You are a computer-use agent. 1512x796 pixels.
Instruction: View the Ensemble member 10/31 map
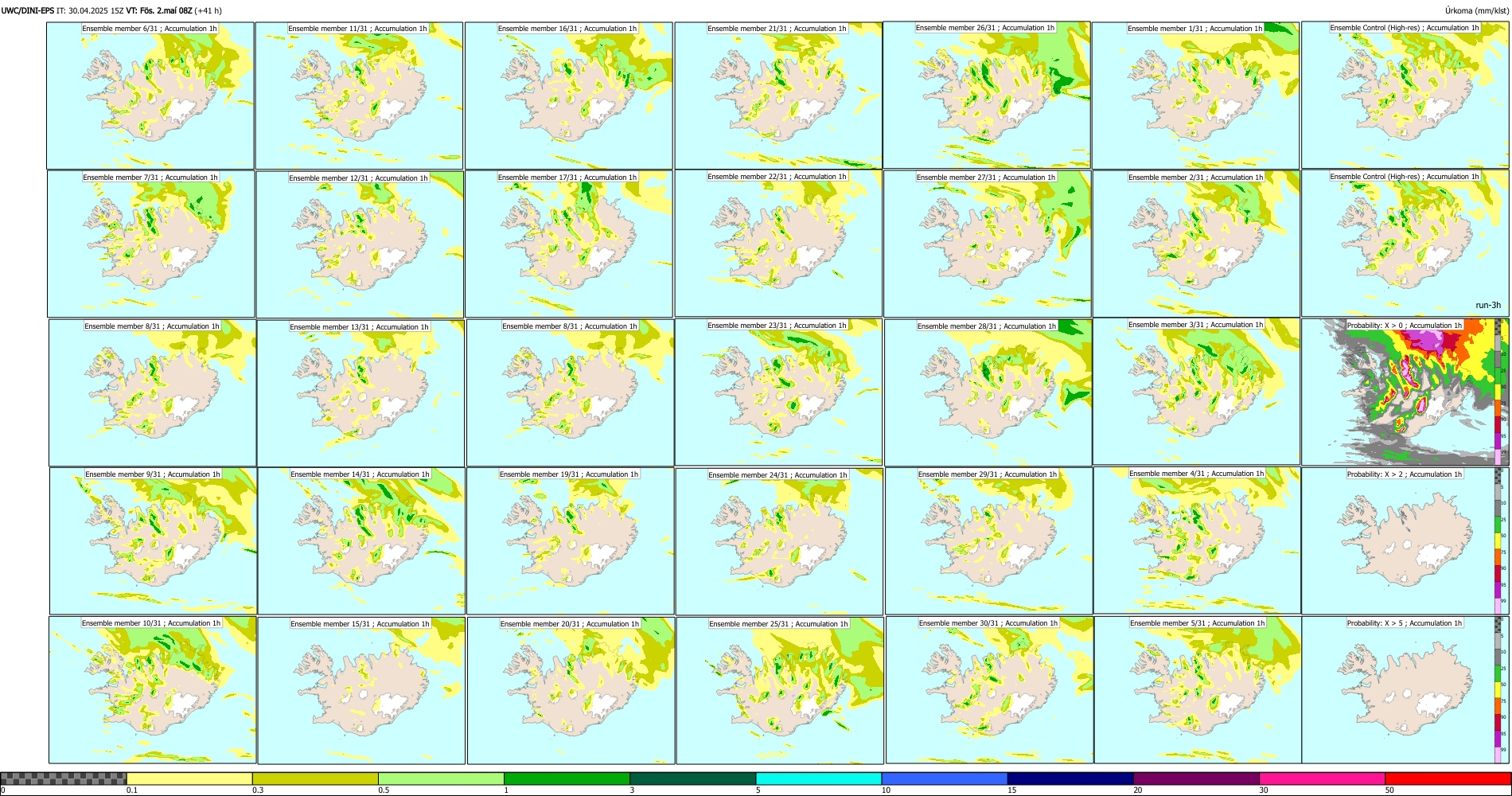[153, 690]
